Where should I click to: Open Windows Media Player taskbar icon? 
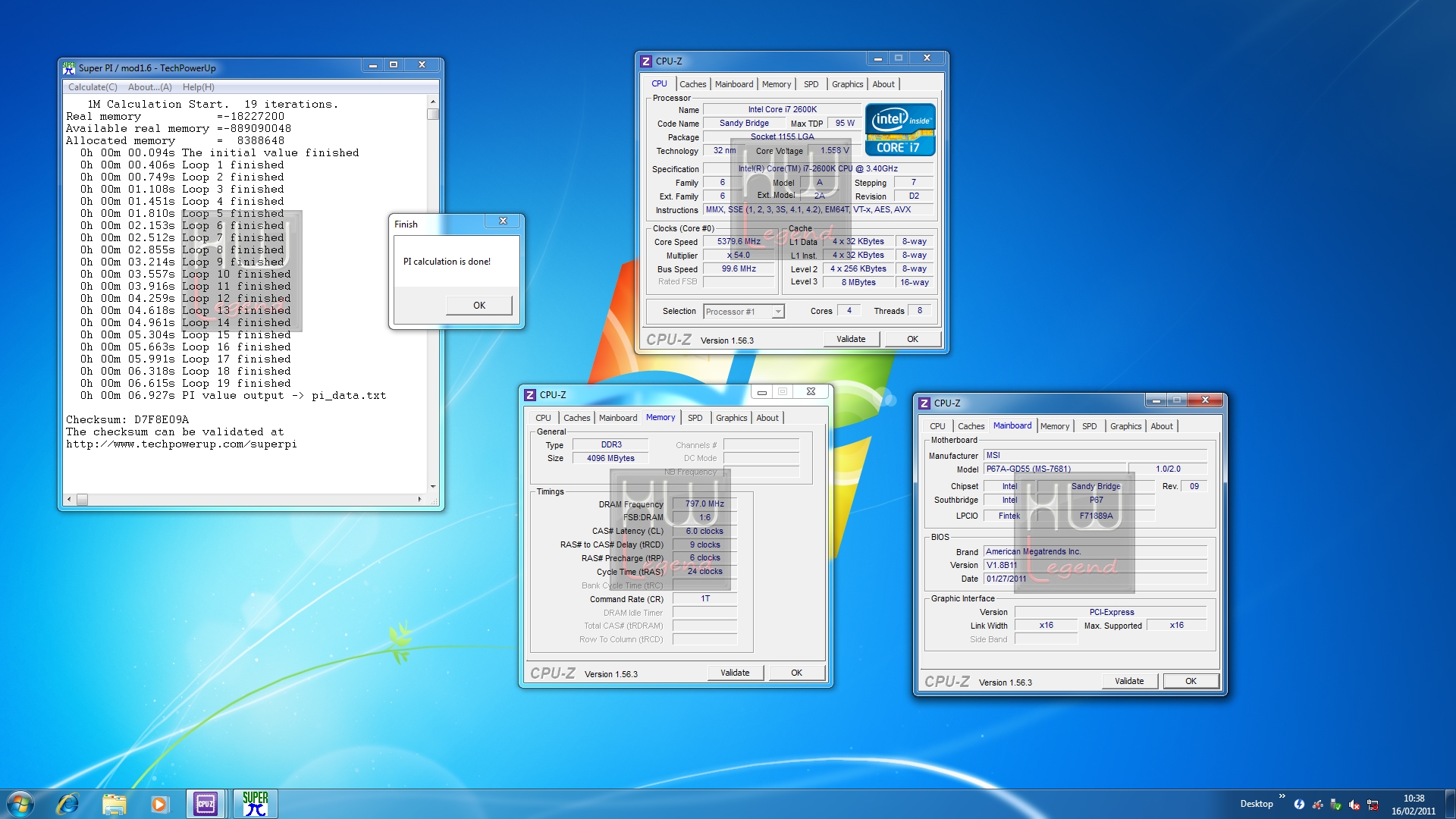click(159, 804)
